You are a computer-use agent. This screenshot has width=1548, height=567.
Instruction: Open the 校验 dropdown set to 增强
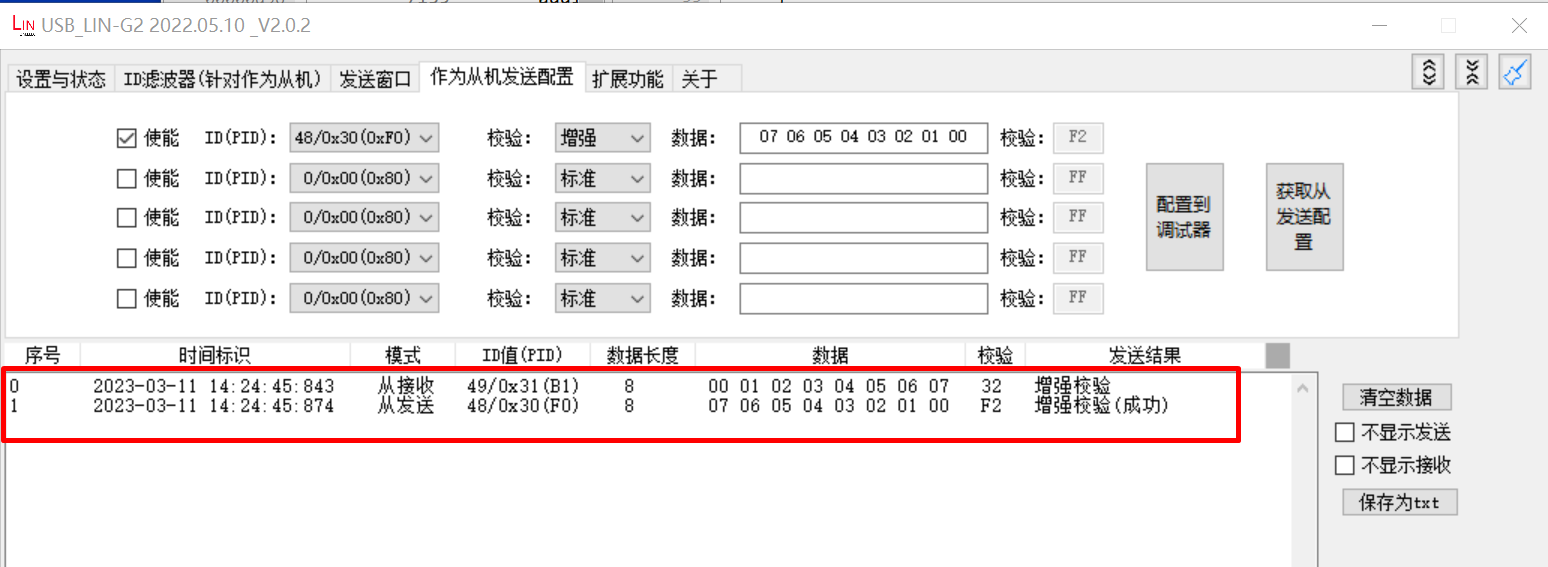click(x=602, y=138)
